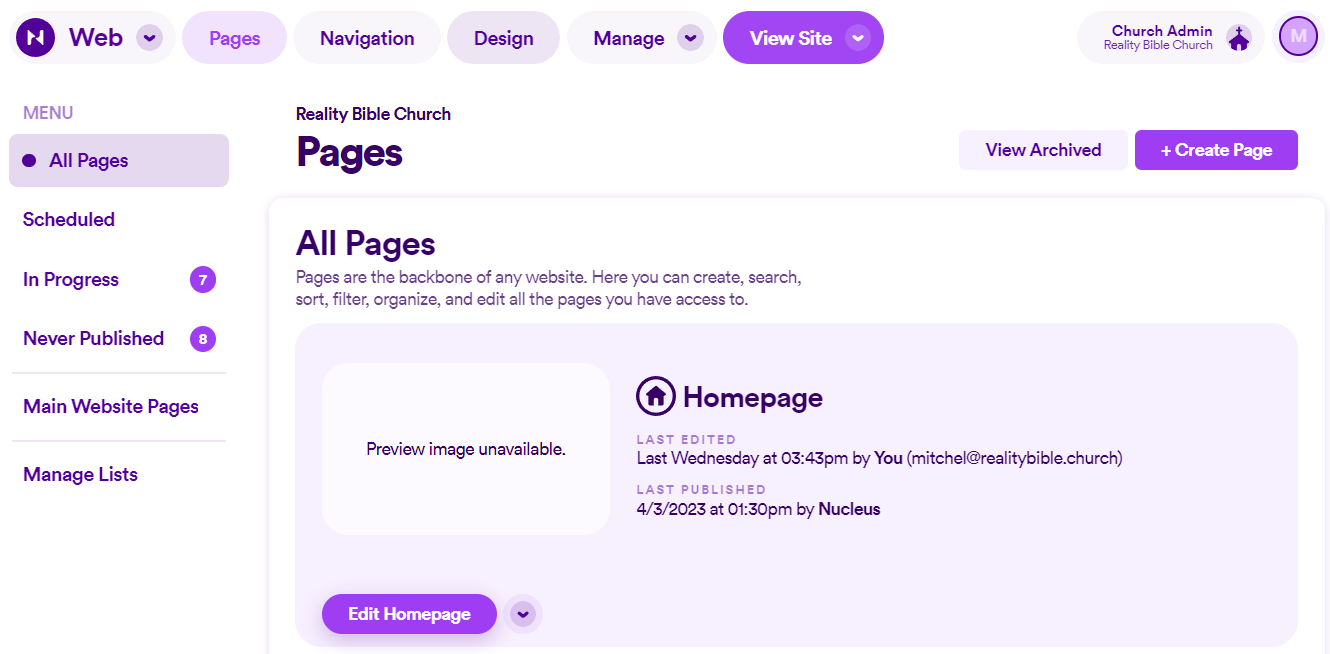Open the user avatar M
Viewport: 1330px width, 654px height.
1298,37
